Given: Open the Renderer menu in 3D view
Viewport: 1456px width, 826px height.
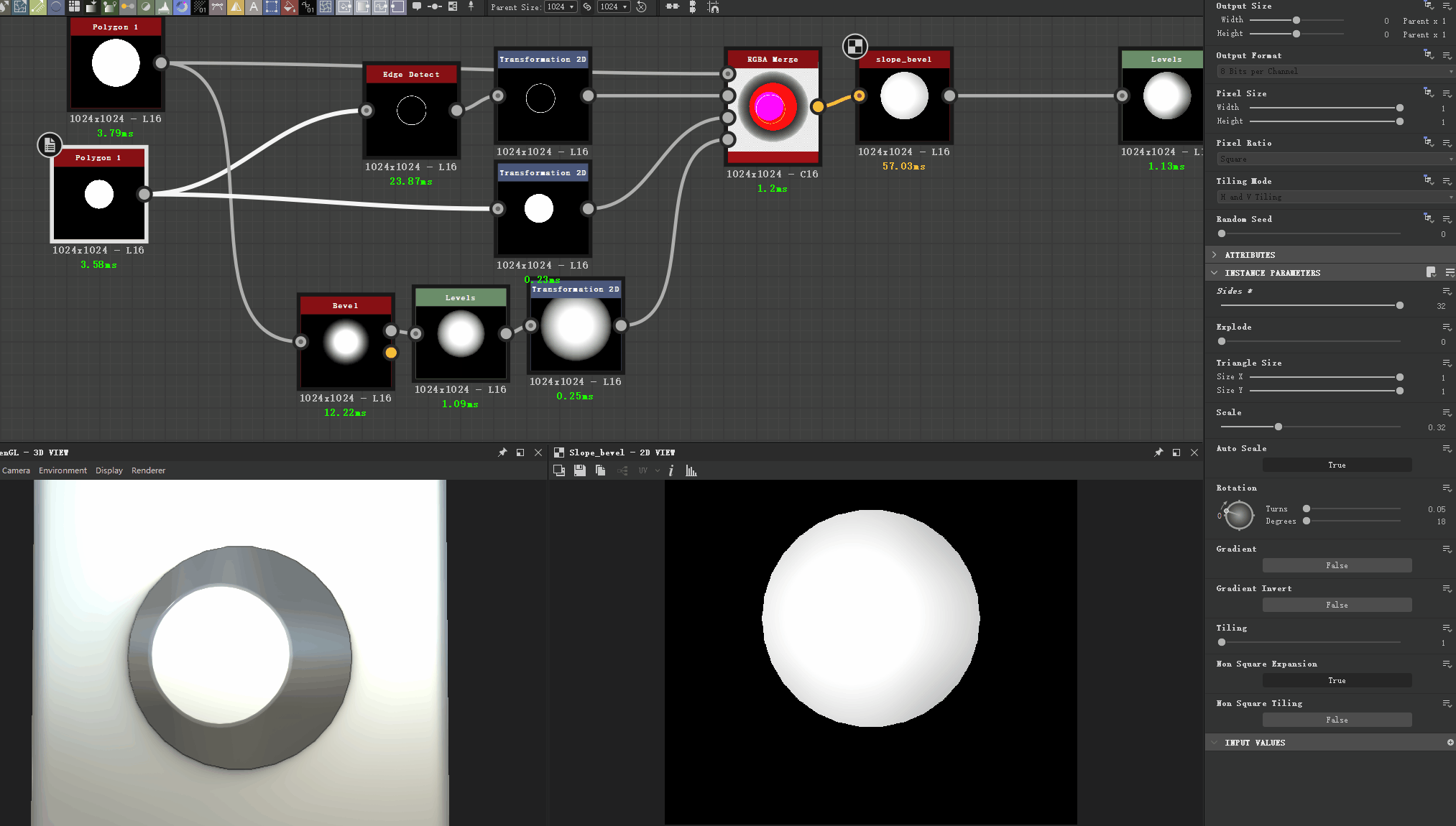Looking at the screenshot, I should coord(148,470).
